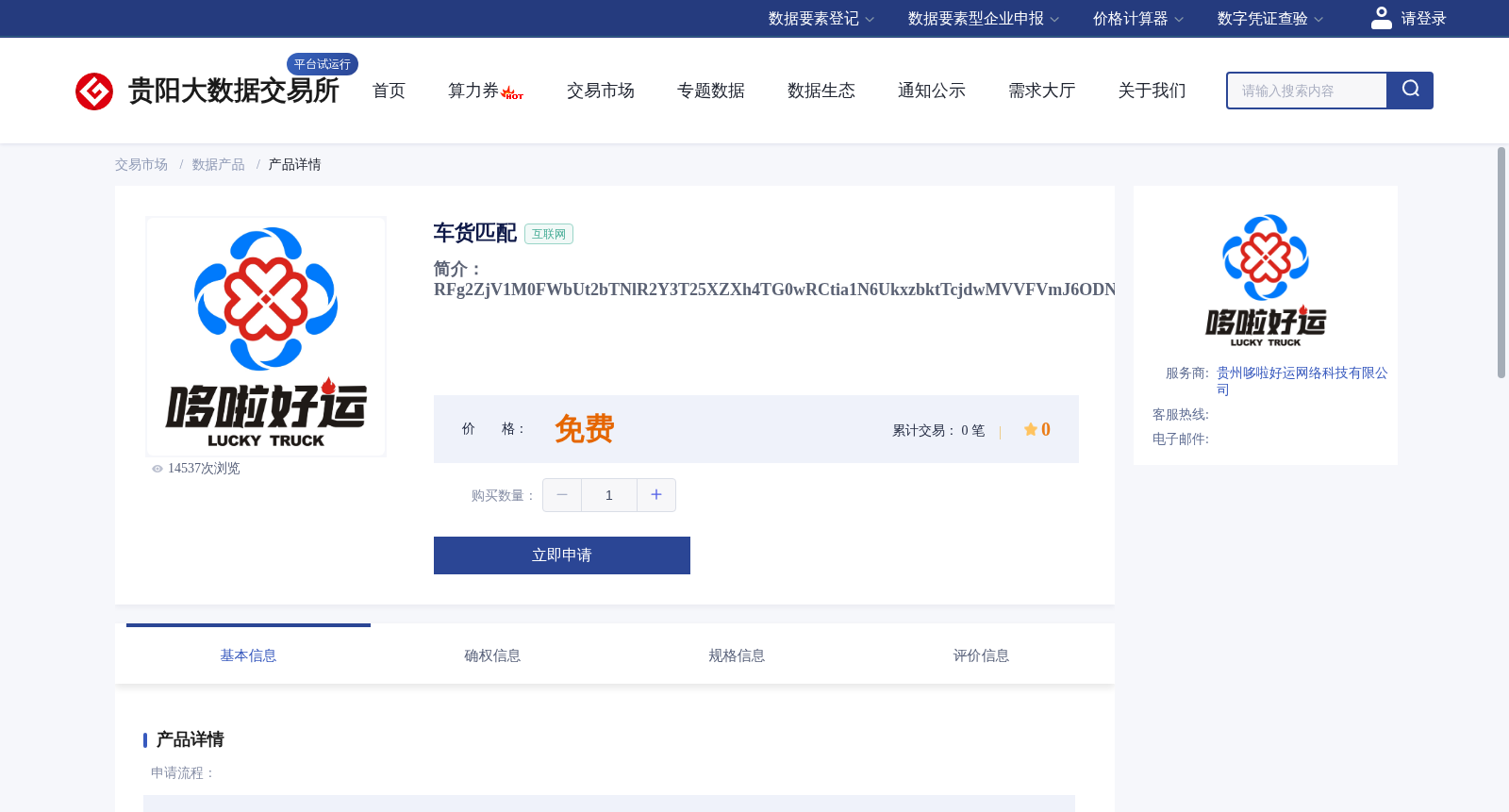Click the 电子邮件 label

pos(1181,439)
